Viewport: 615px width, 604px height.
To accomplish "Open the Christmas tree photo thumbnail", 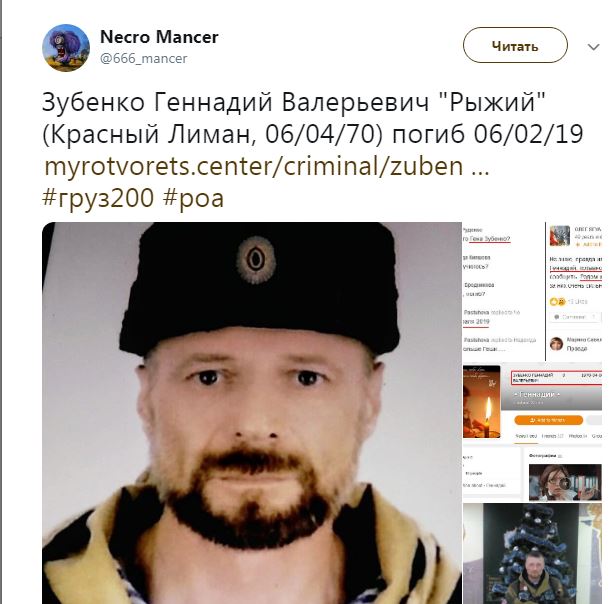I will [532, 554].
